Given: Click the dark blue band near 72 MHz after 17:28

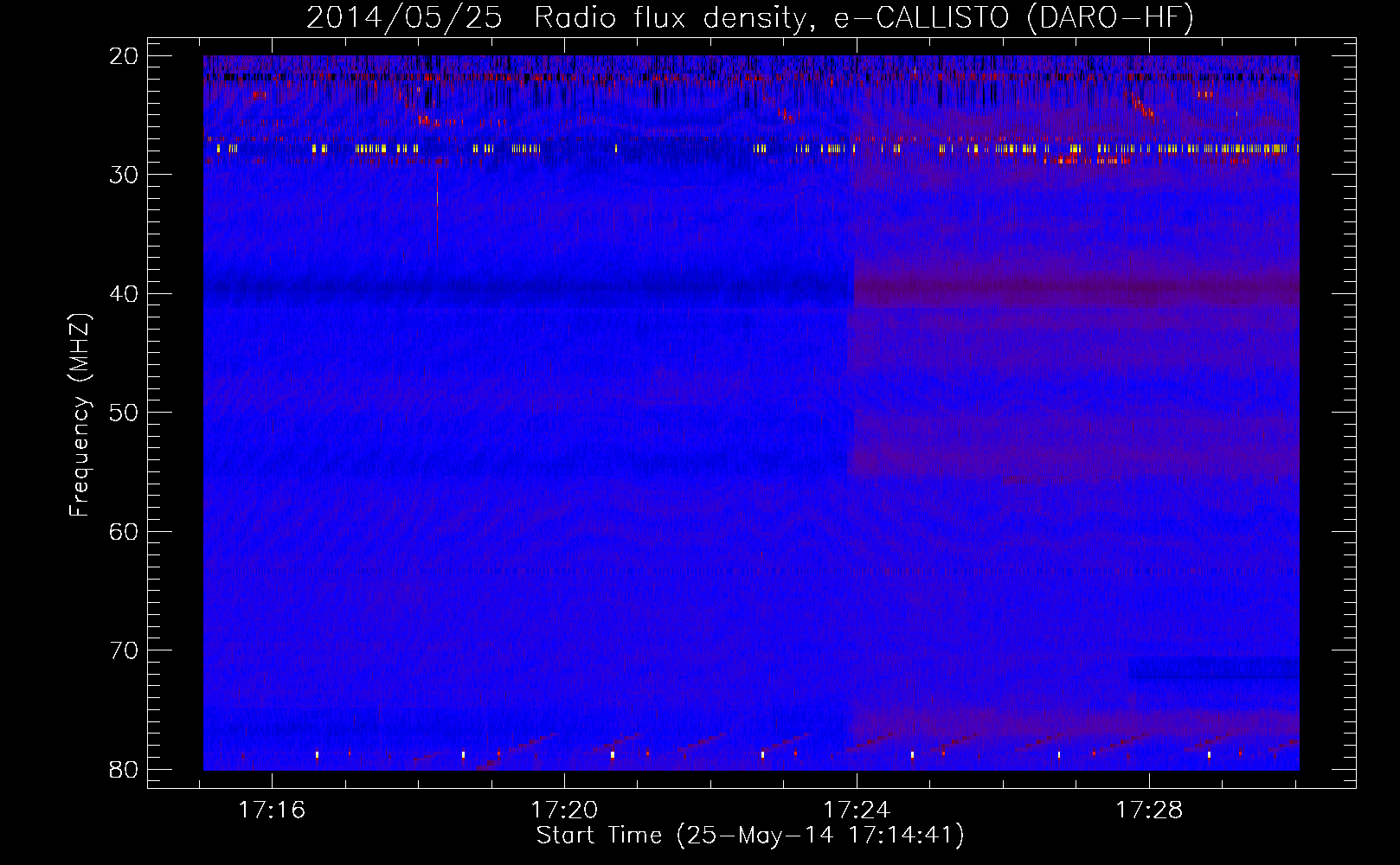Looking at the screenshot, I should click(1213, 669).
